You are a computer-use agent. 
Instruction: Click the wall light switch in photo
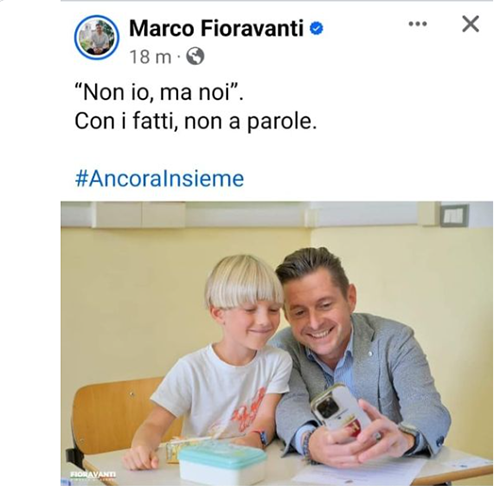[x=454, y=215]
